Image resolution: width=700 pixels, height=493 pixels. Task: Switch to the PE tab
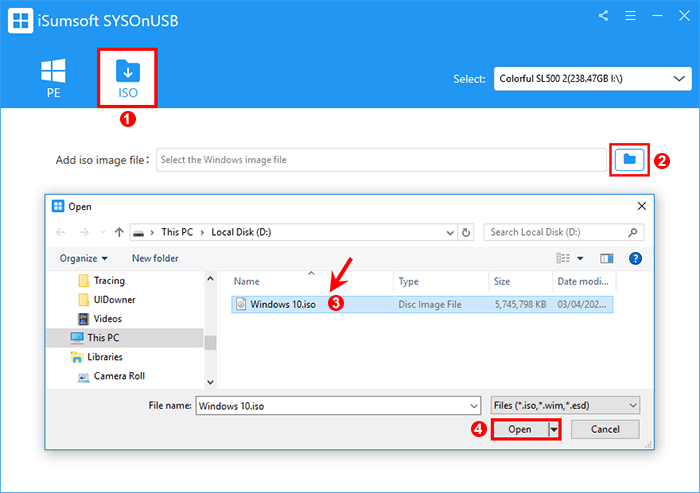53,79
